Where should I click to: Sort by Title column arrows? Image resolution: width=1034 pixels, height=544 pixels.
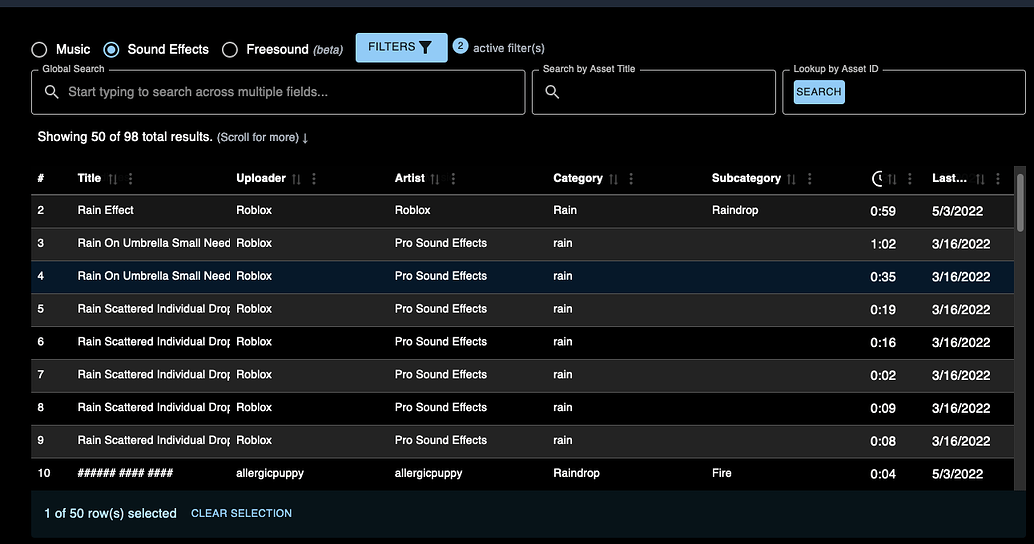(113, 179)
